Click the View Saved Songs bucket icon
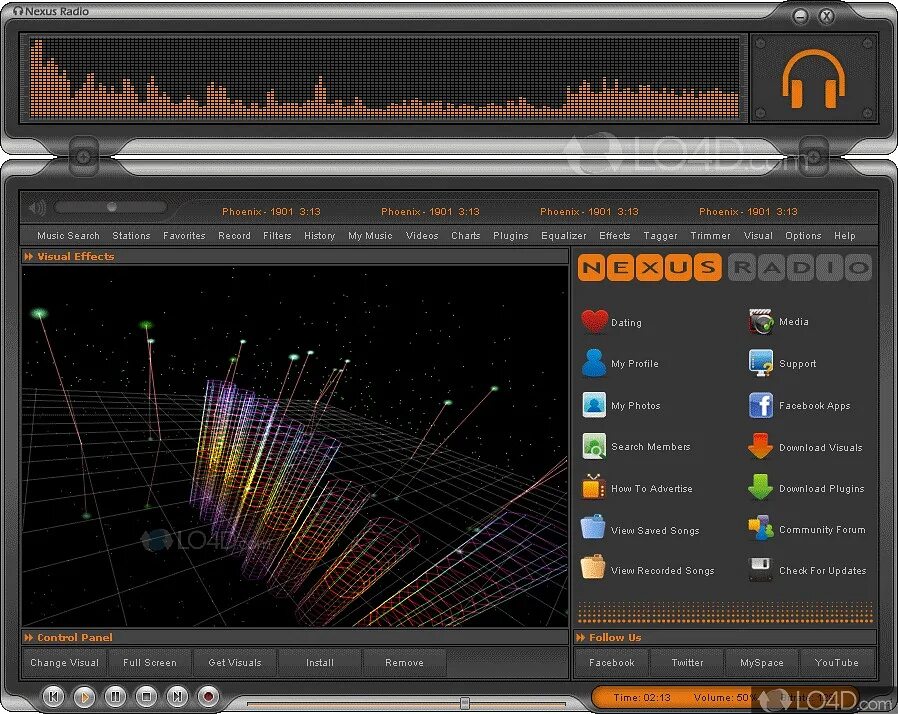Viewport: 898px width, 714px height. click(593, 528)
